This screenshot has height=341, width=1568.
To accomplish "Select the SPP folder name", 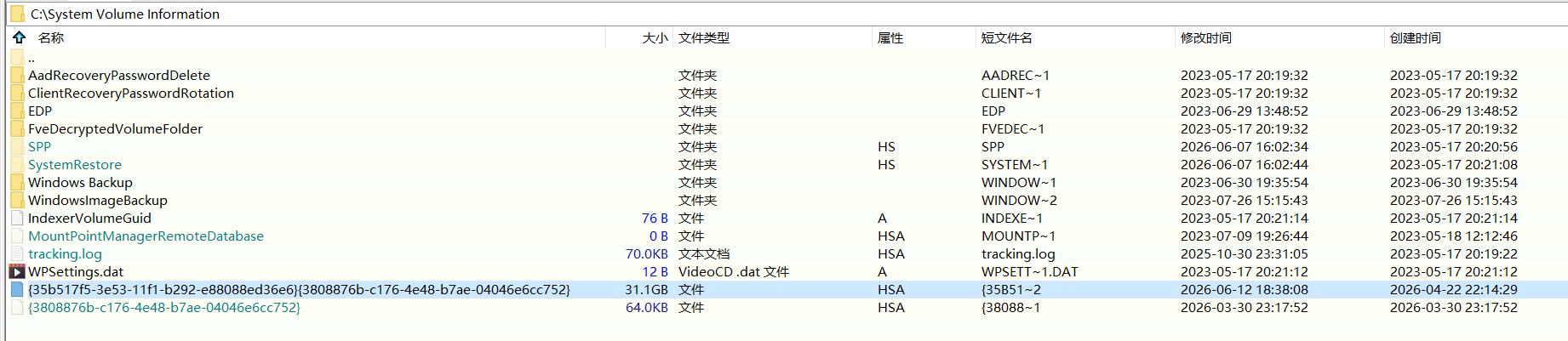I will point(40,146).
